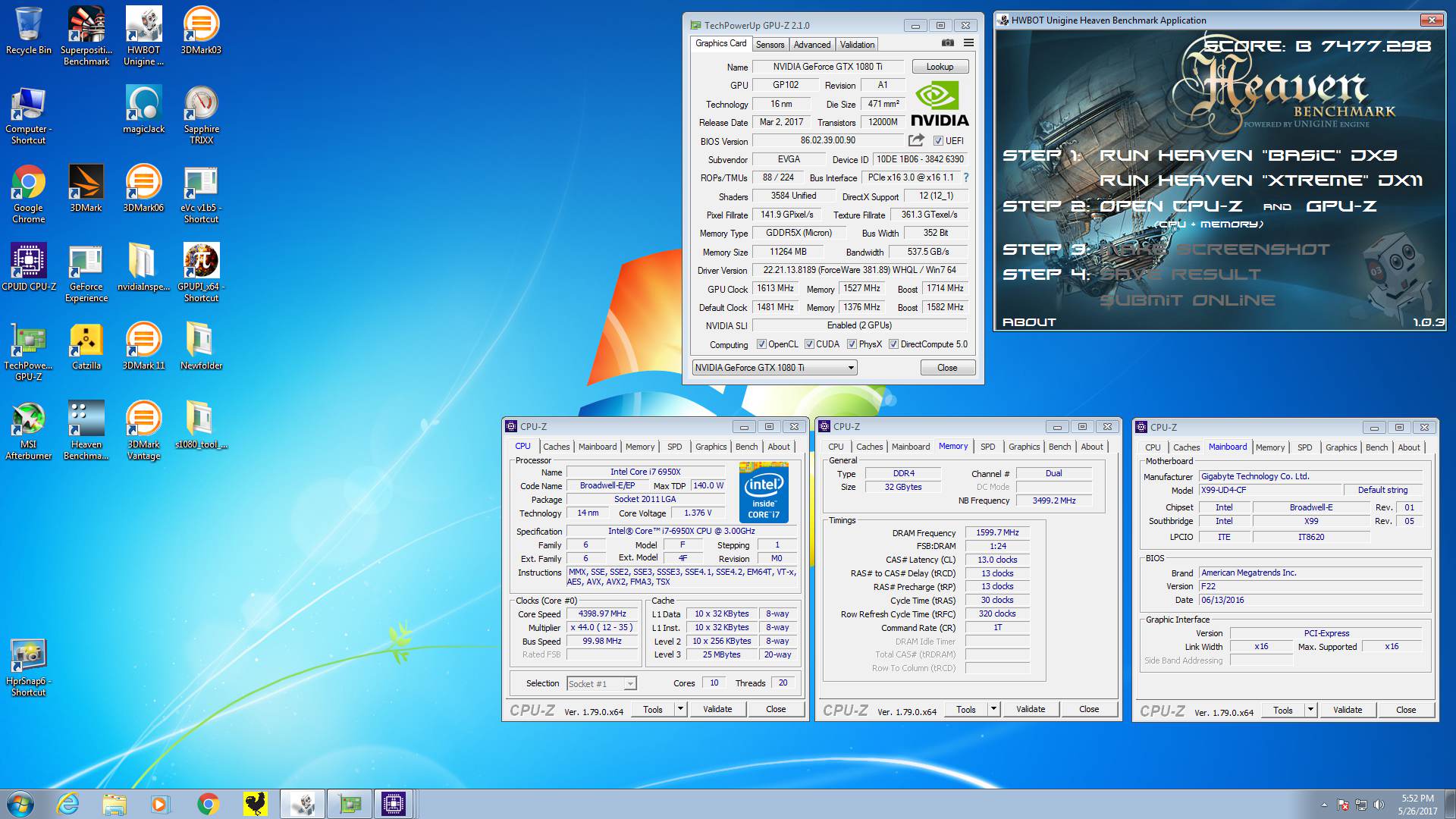Open Caches tab in first CPU-Z window
Screen dimensions: 1456x819
(x=556, y=447)
